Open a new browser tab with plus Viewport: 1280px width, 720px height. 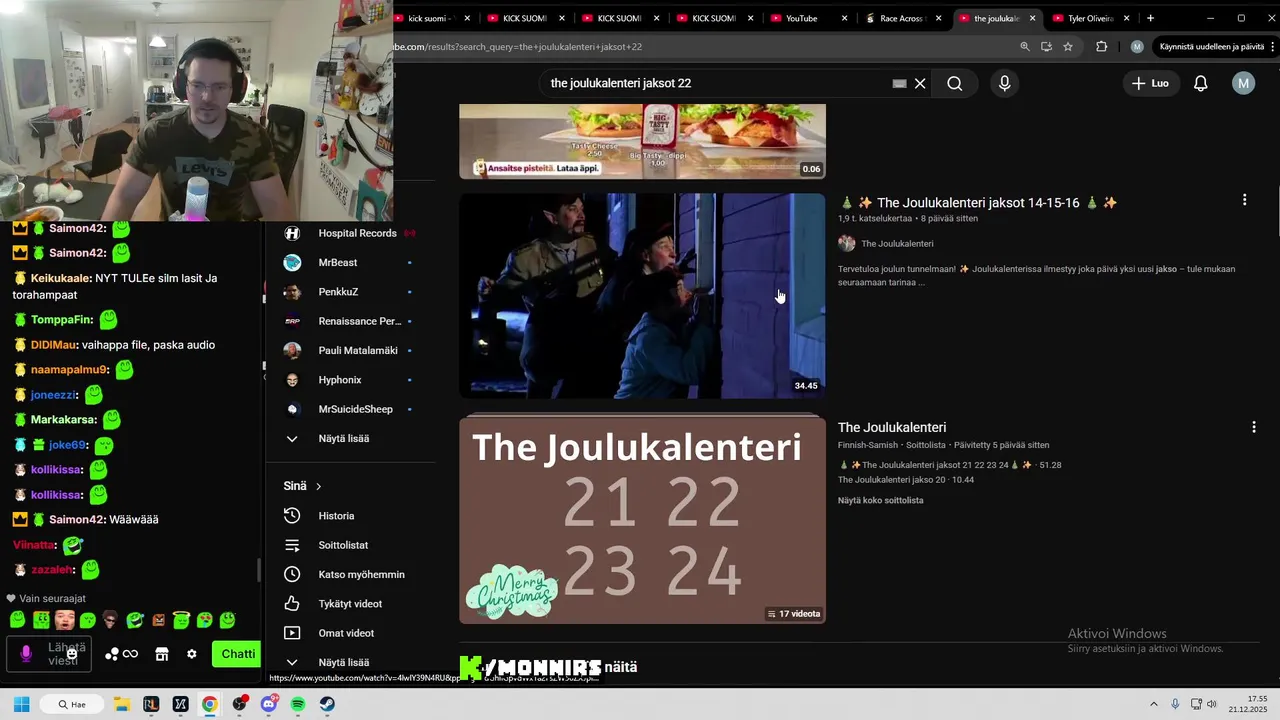pyautogui.click(x=1150, y=18)
